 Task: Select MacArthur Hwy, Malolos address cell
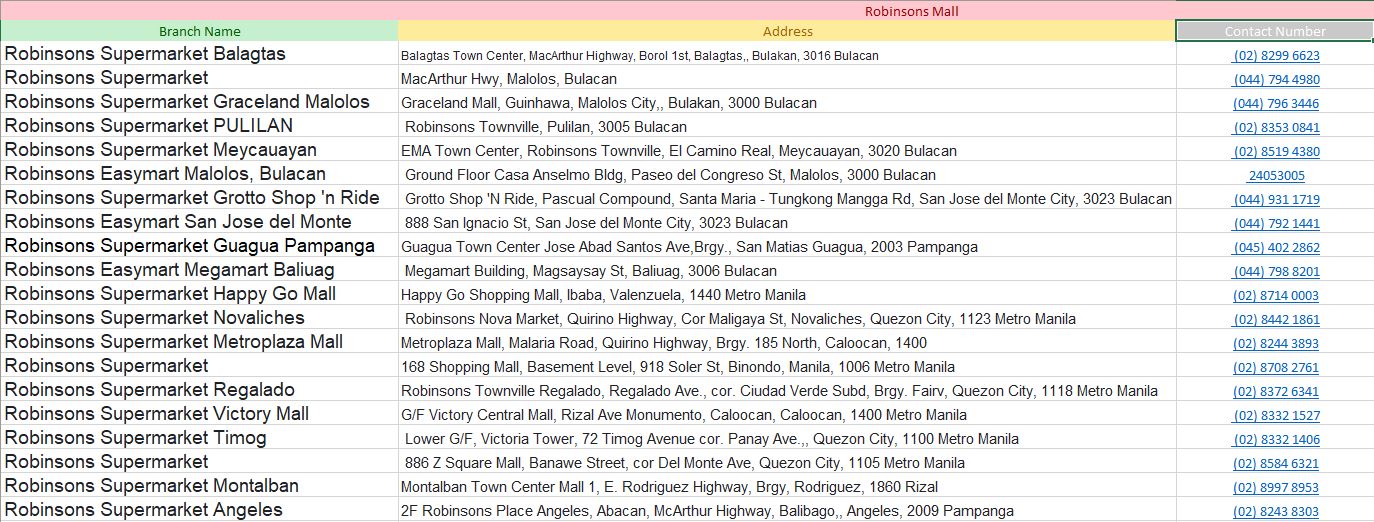pyautogui.click(x=787, y=78)
